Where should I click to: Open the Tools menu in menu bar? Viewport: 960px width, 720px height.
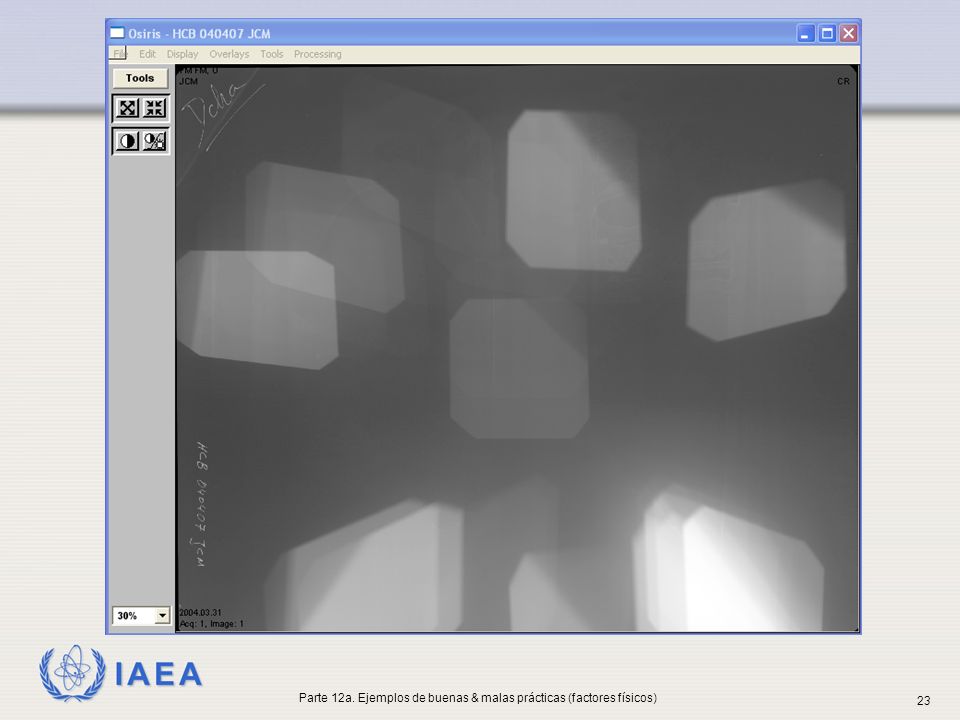pyautogui.click(x=272, y=54)
